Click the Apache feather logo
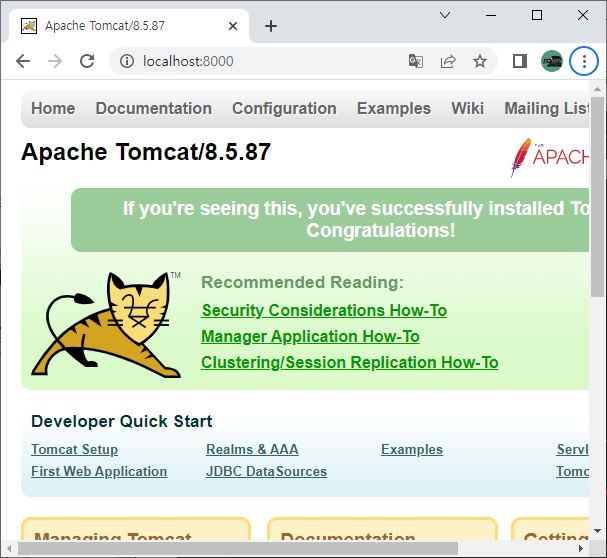Screen dimensions: 607x558 pos(550,157)
